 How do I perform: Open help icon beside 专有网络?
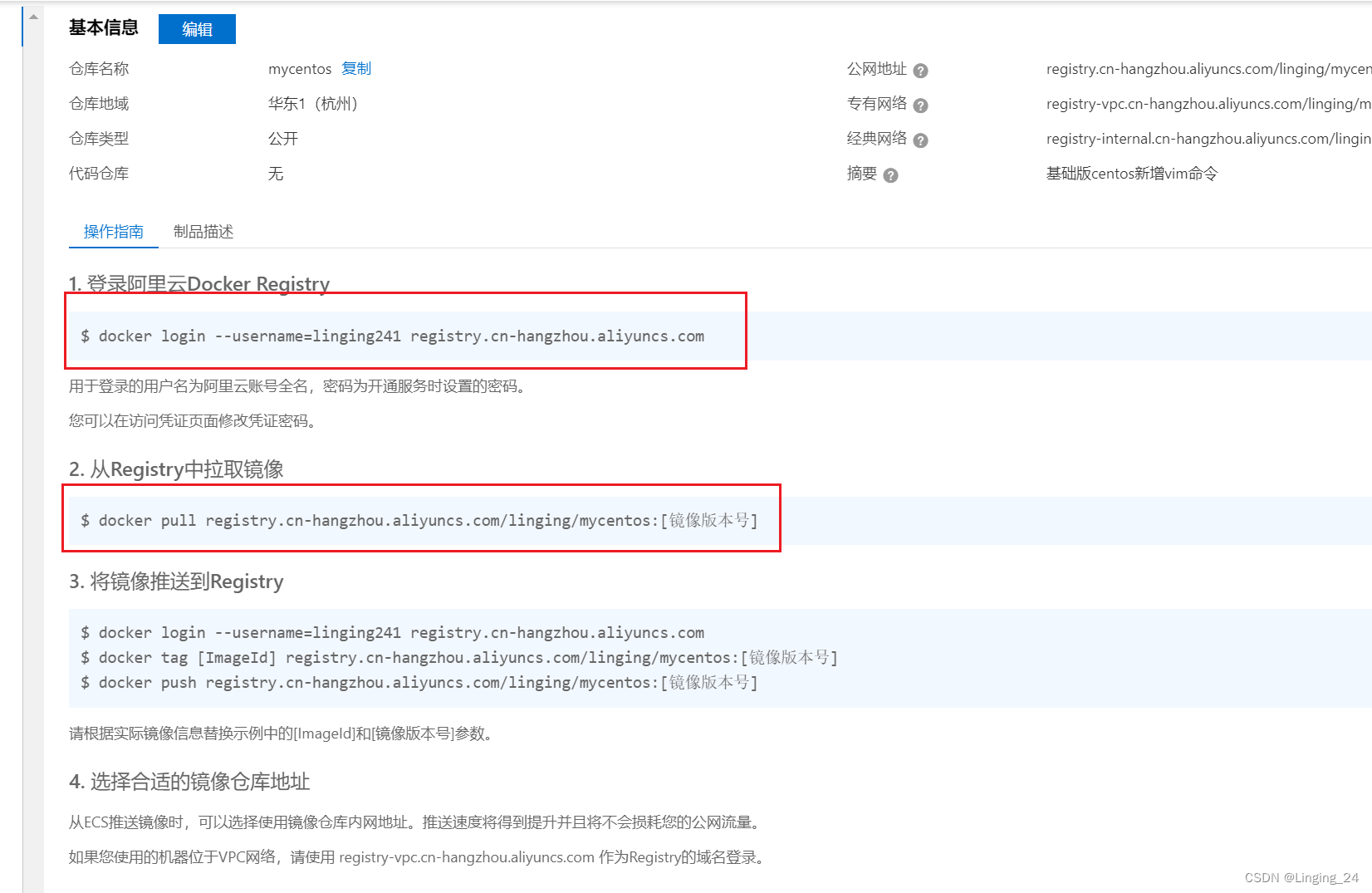click(x=920, y=105)
